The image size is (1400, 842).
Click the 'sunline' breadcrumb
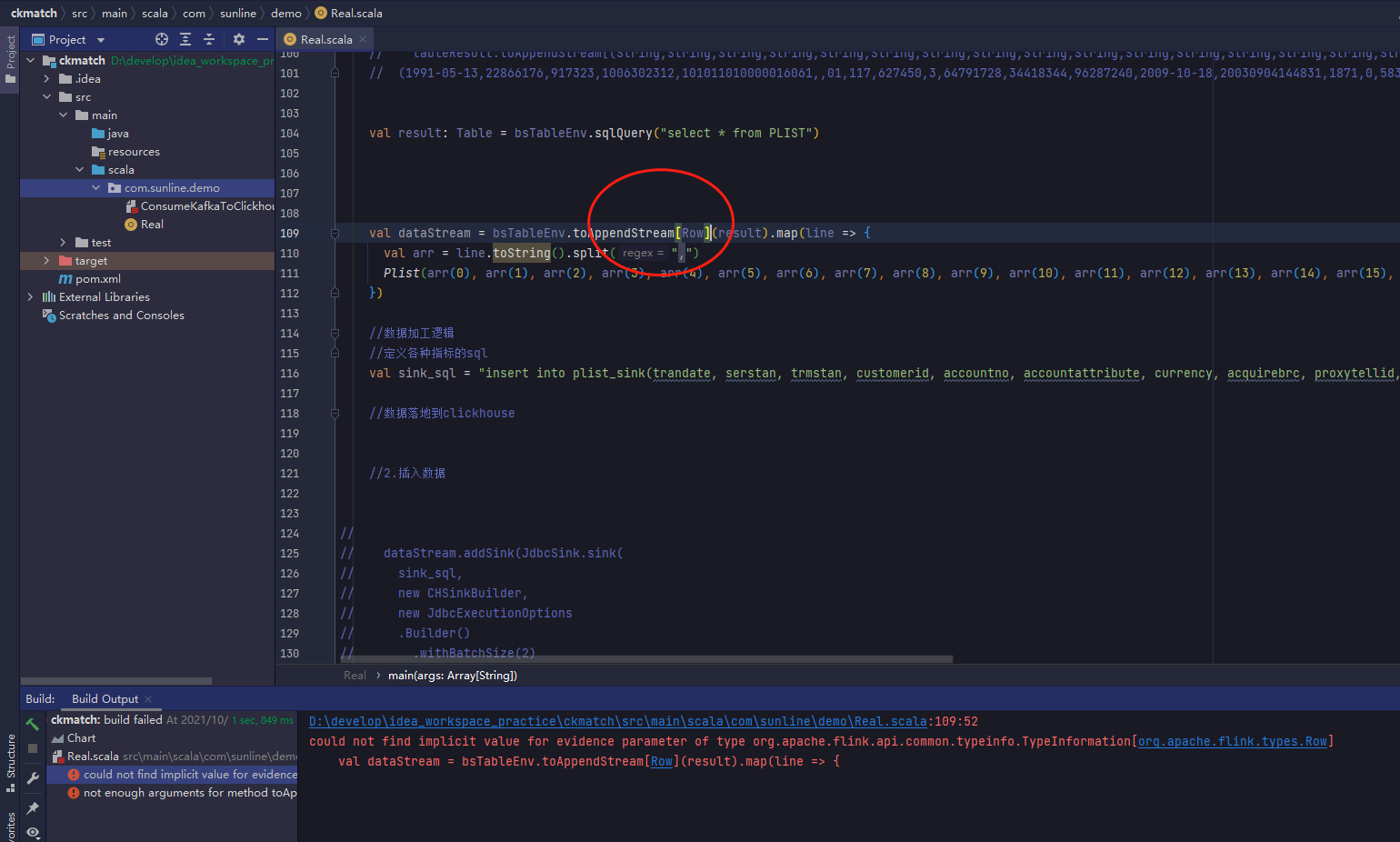238,13
